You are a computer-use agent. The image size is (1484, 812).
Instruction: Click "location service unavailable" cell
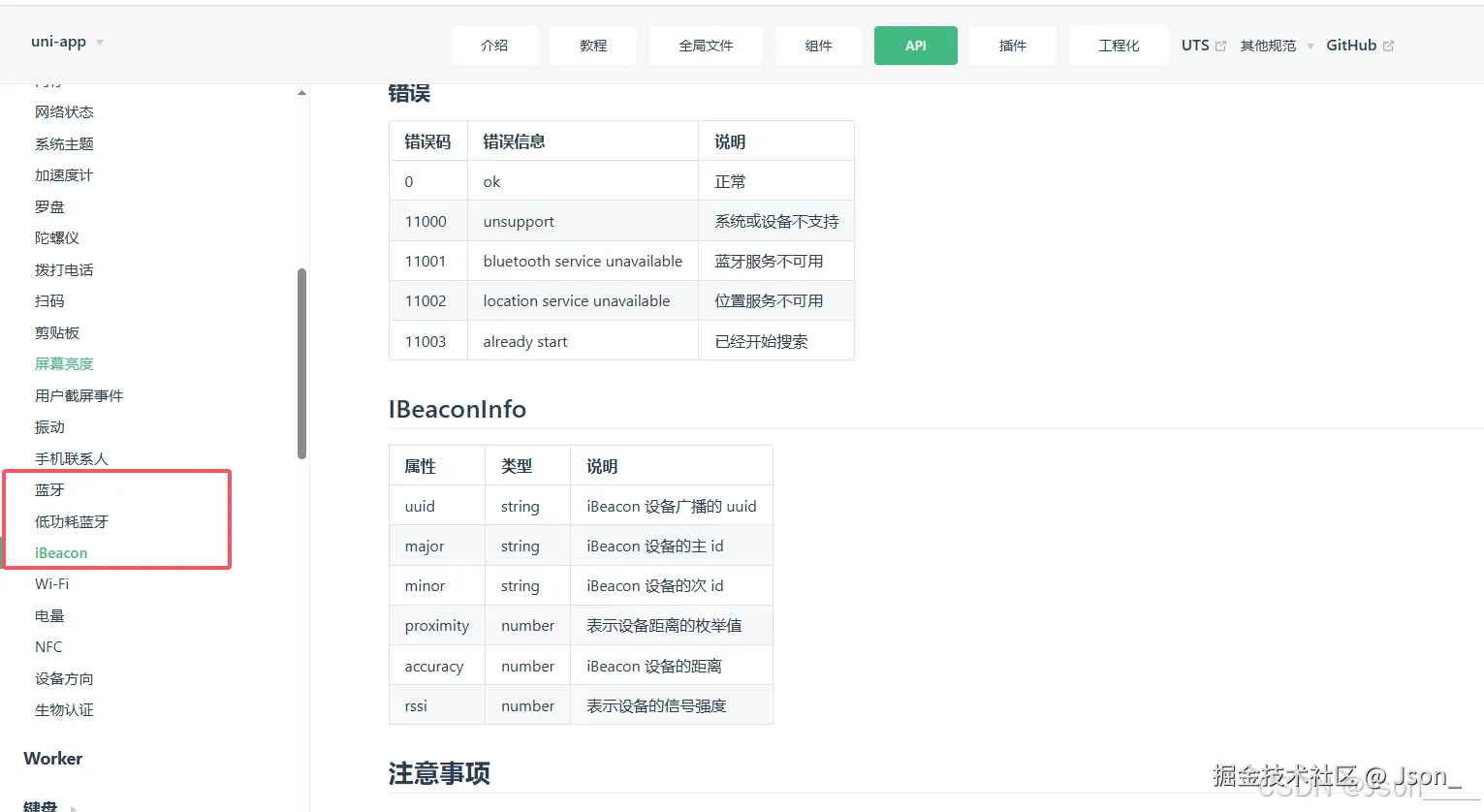click(x=583, y=300)
